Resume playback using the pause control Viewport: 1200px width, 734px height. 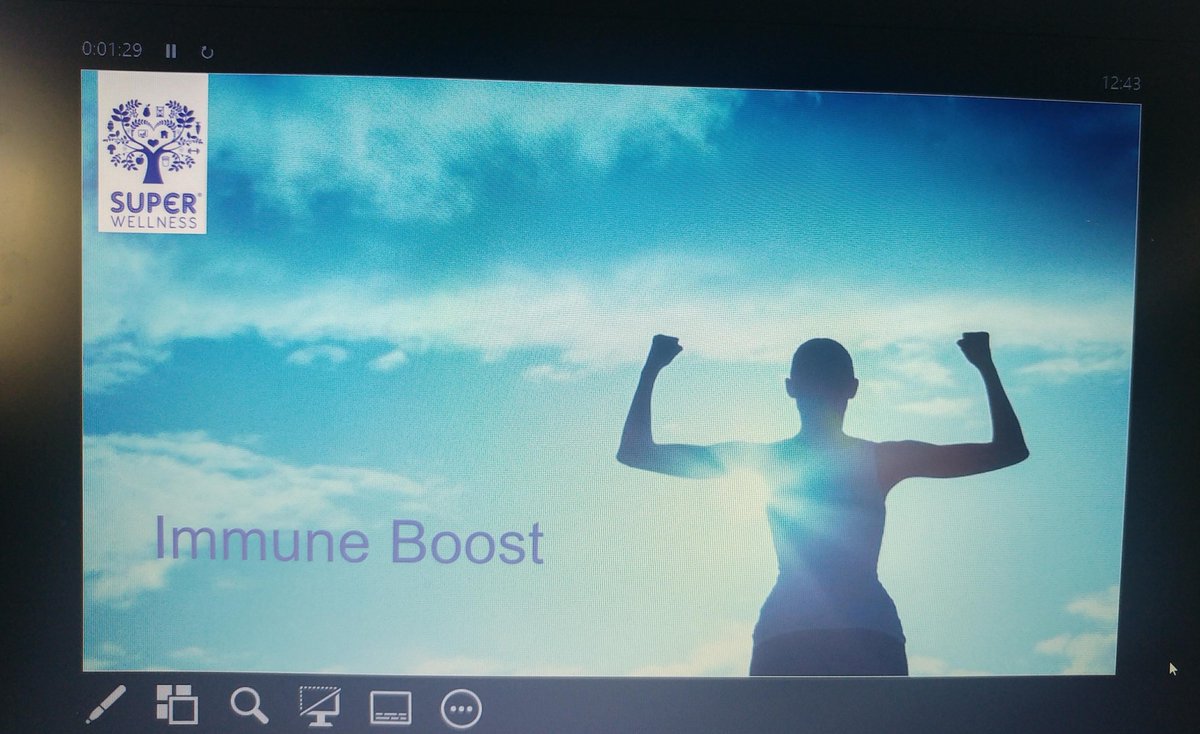[x=171, y=49]
